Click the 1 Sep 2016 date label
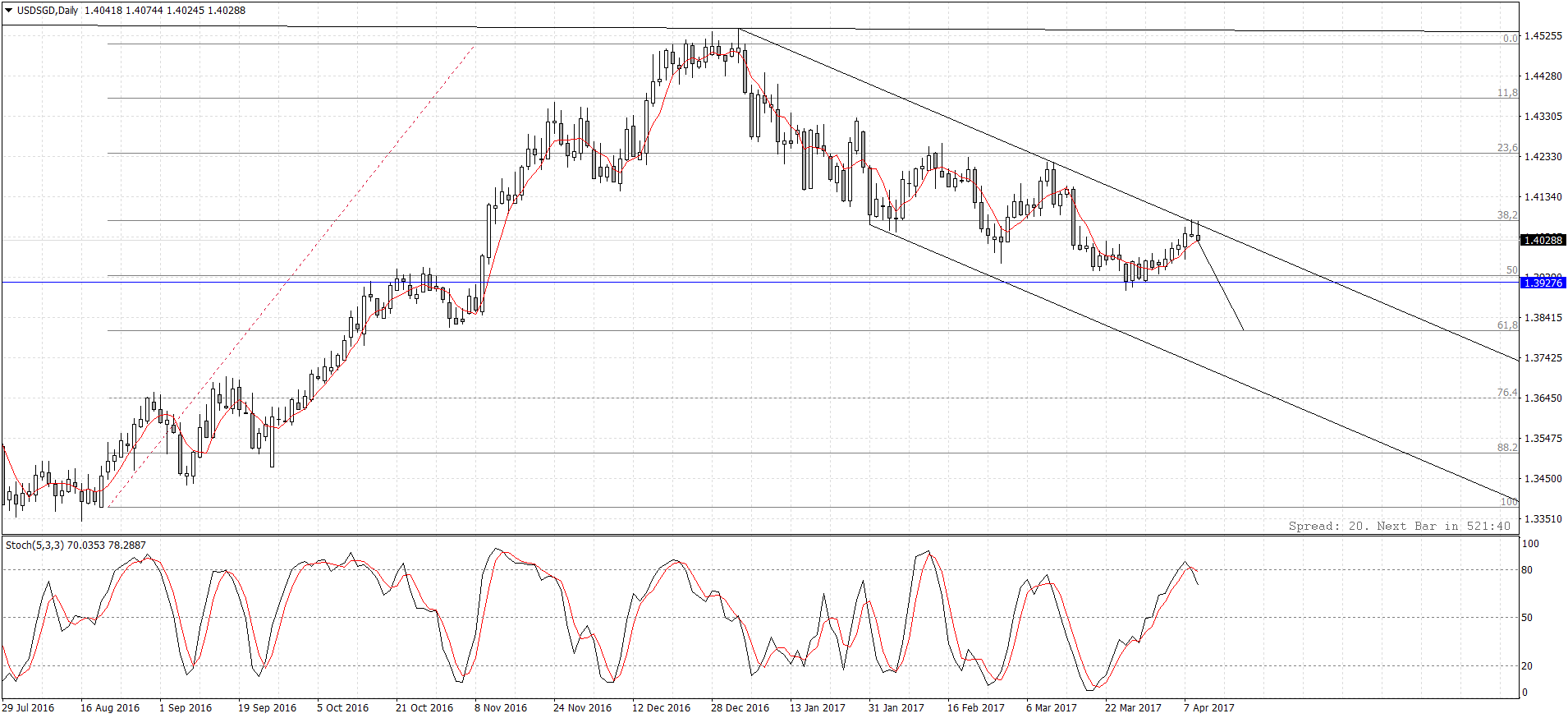The image size is (1568, 718). [x=186, y=708]
